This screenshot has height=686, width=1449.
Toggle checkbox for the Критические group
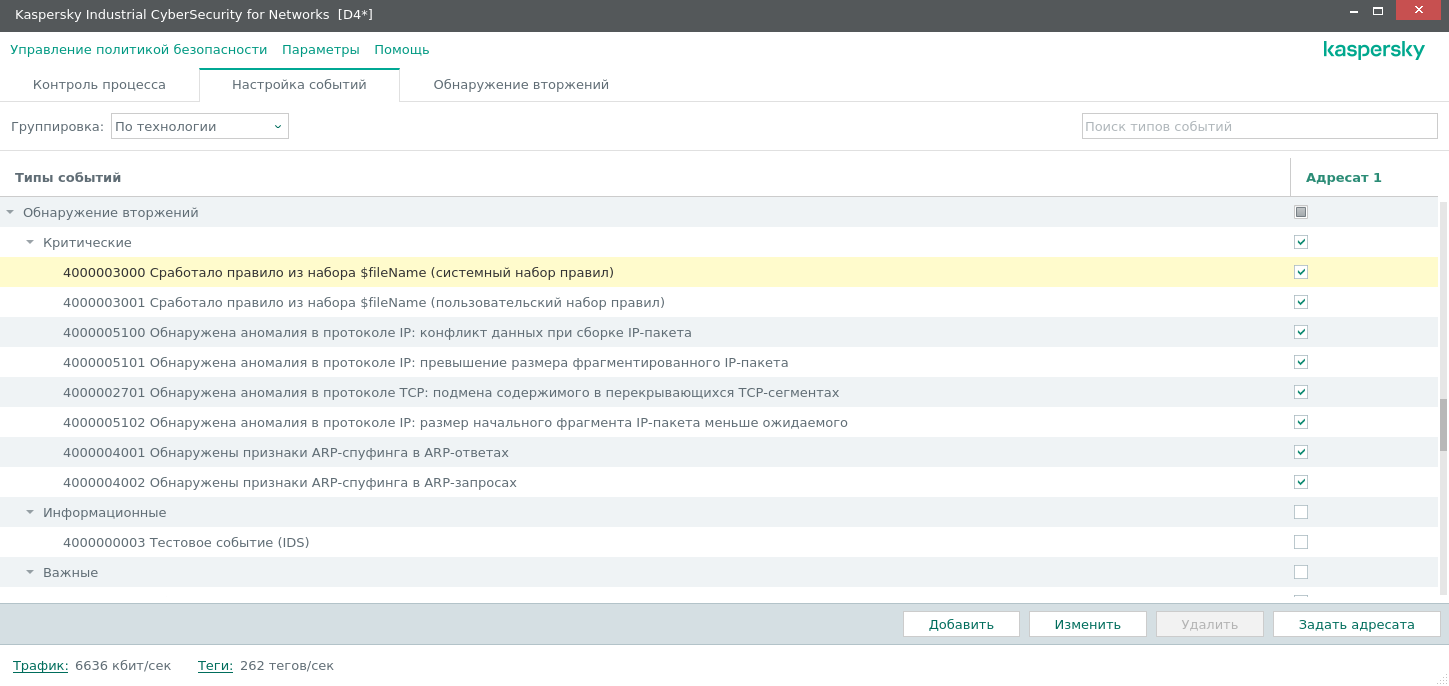tap(1300, 242)
